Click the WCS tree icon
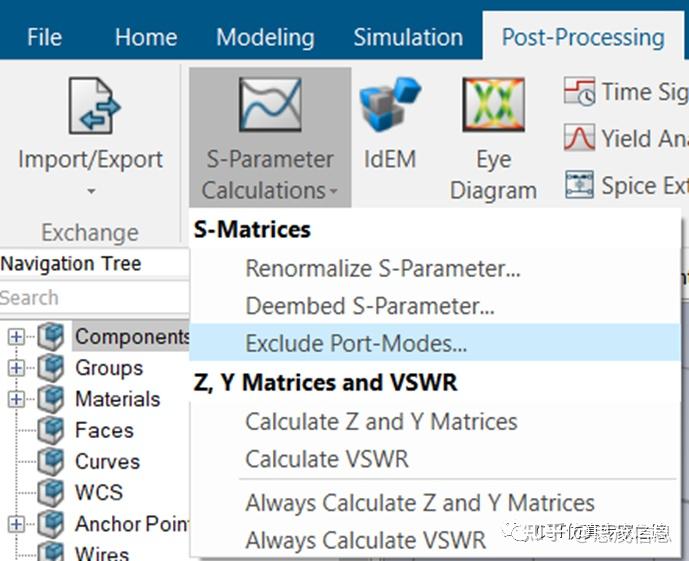This screenshot has width=689, height=561. tap(50, 493)
